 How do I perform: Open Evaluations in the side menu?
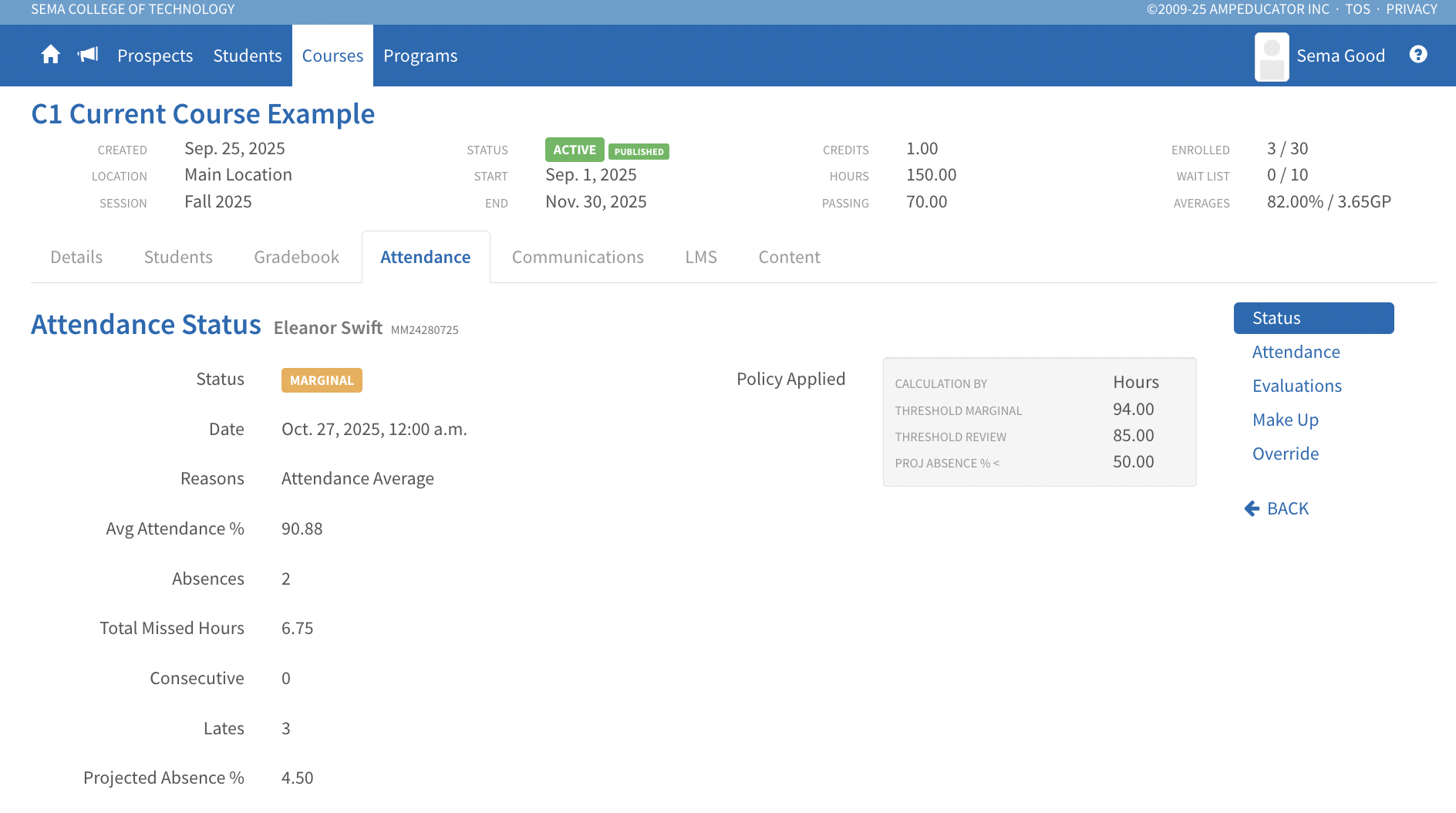pos(1296,386)
